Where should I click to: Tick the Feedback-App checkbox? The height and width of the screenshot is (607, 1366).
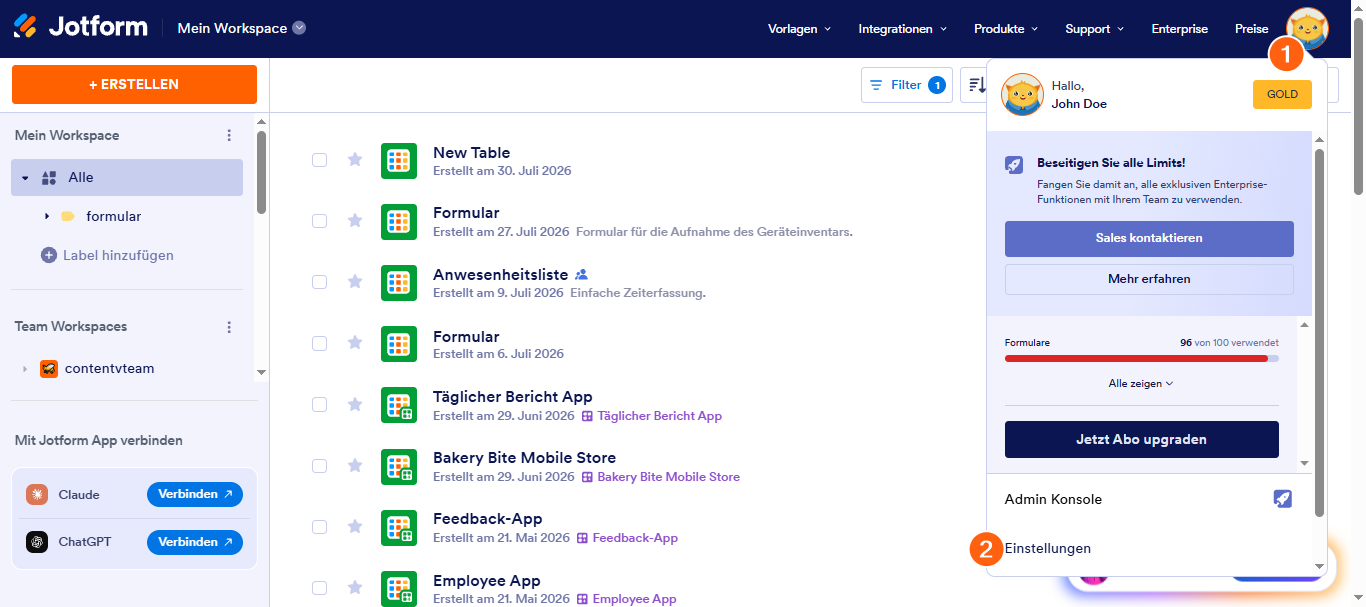pyautogui.click(x=319, y=526)
